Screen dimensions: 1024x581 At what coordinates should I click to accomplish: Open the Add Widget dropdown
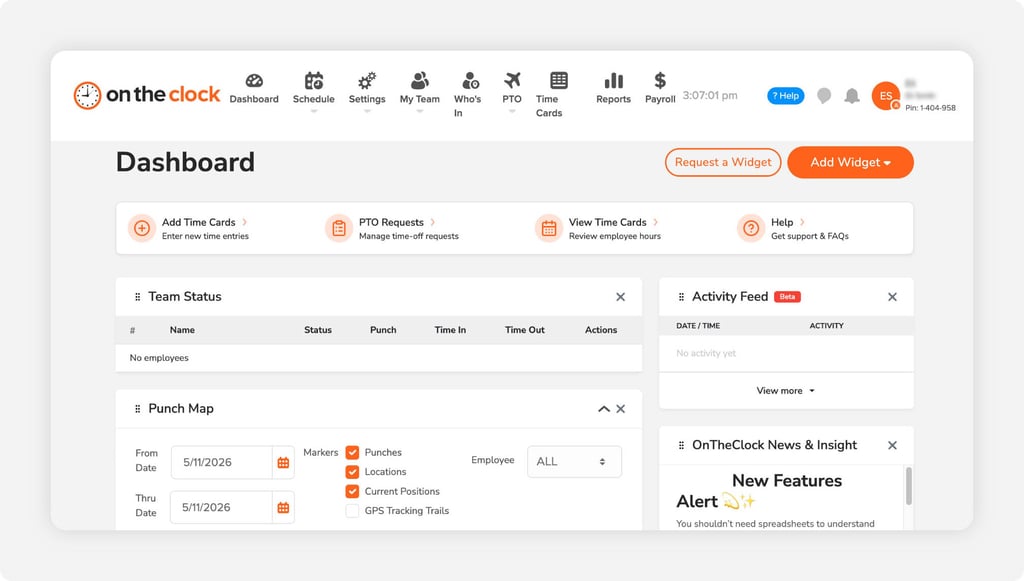(x=850, y=162)
